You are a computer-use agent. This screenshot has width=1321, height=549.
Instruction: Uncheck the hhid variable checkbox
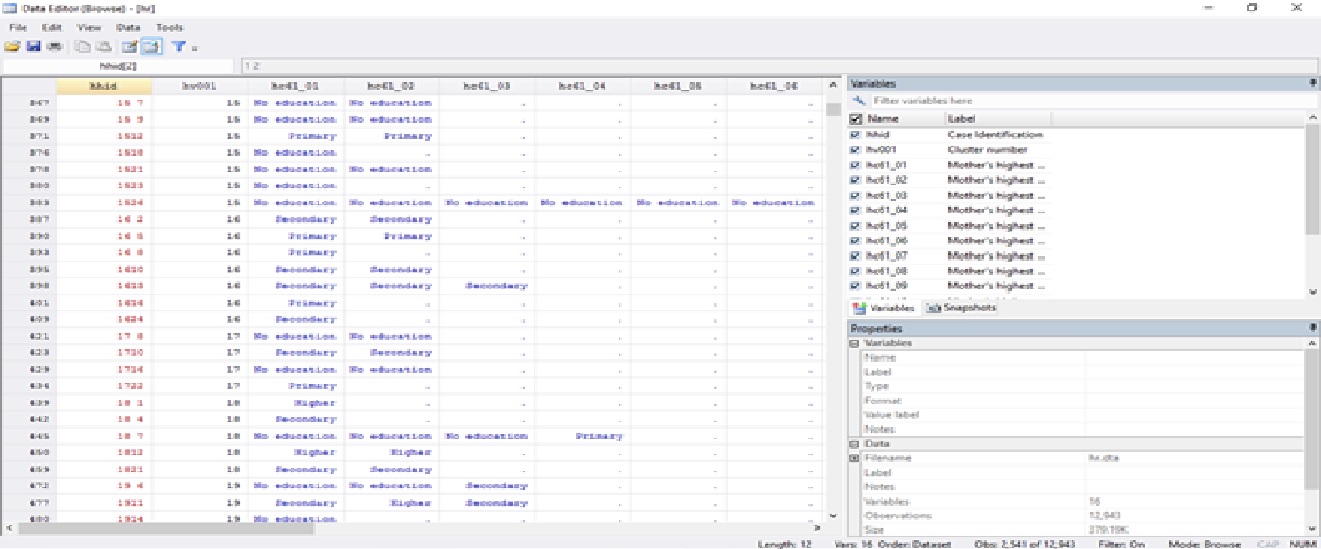point(855,134)
